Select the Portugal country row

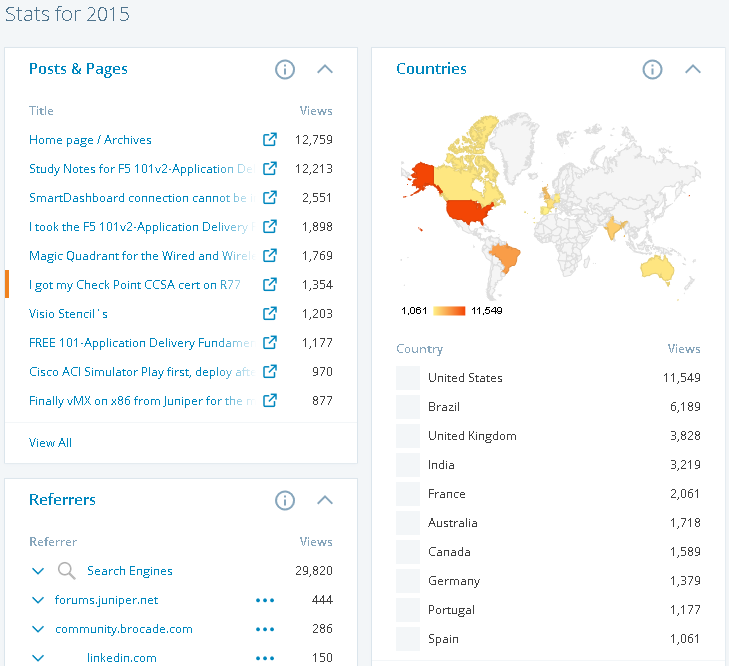548,610
